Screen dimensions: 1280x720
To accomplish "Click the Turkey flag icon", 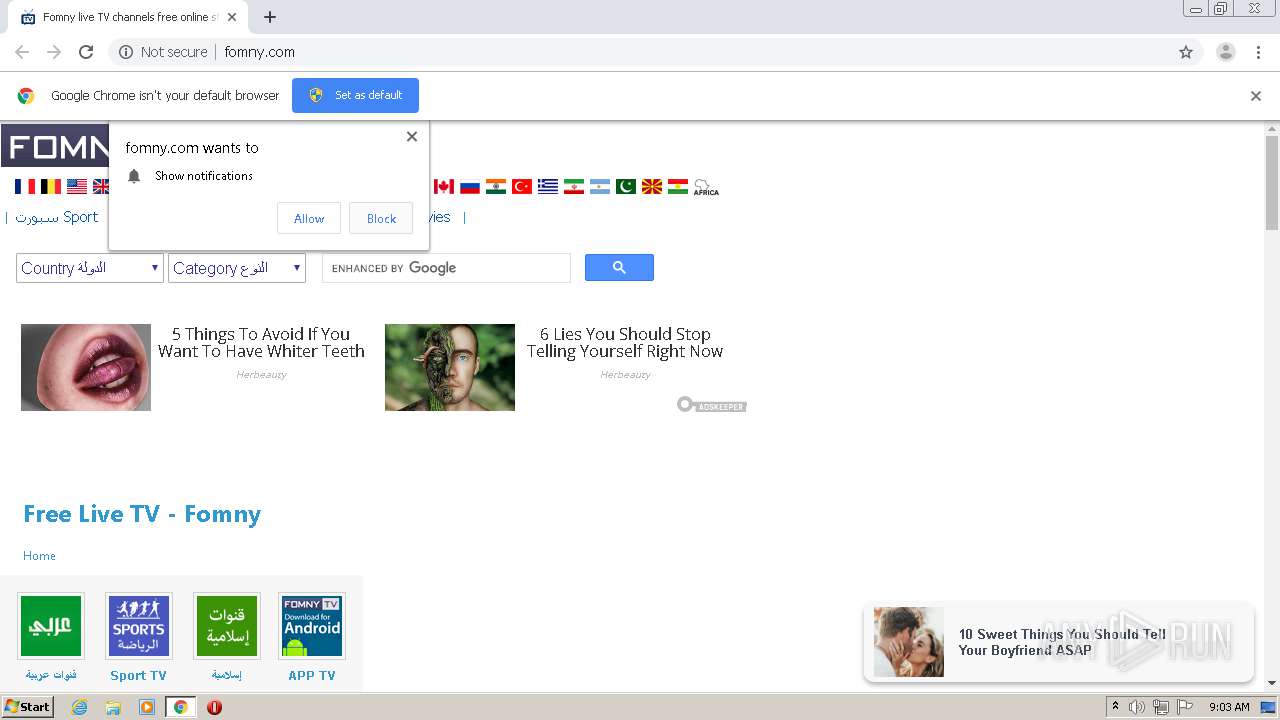I will coord(522,186).
